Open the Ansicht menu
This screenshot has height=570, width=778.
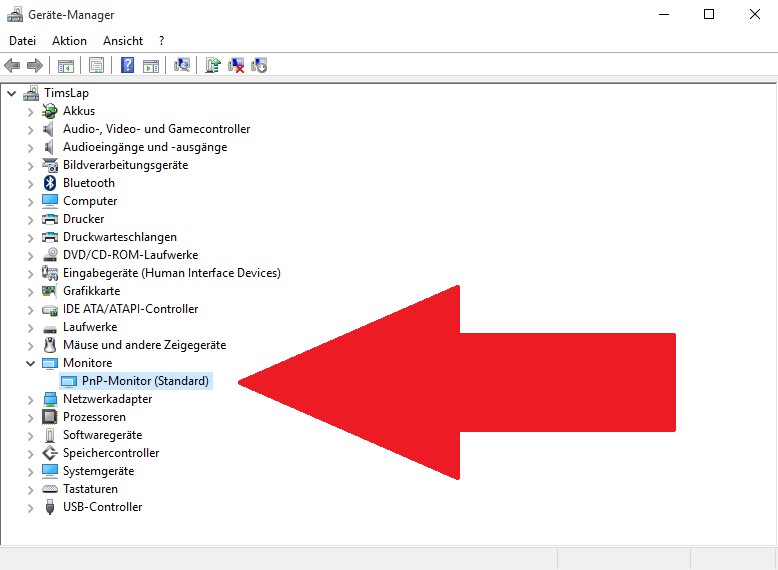point(123,41)
